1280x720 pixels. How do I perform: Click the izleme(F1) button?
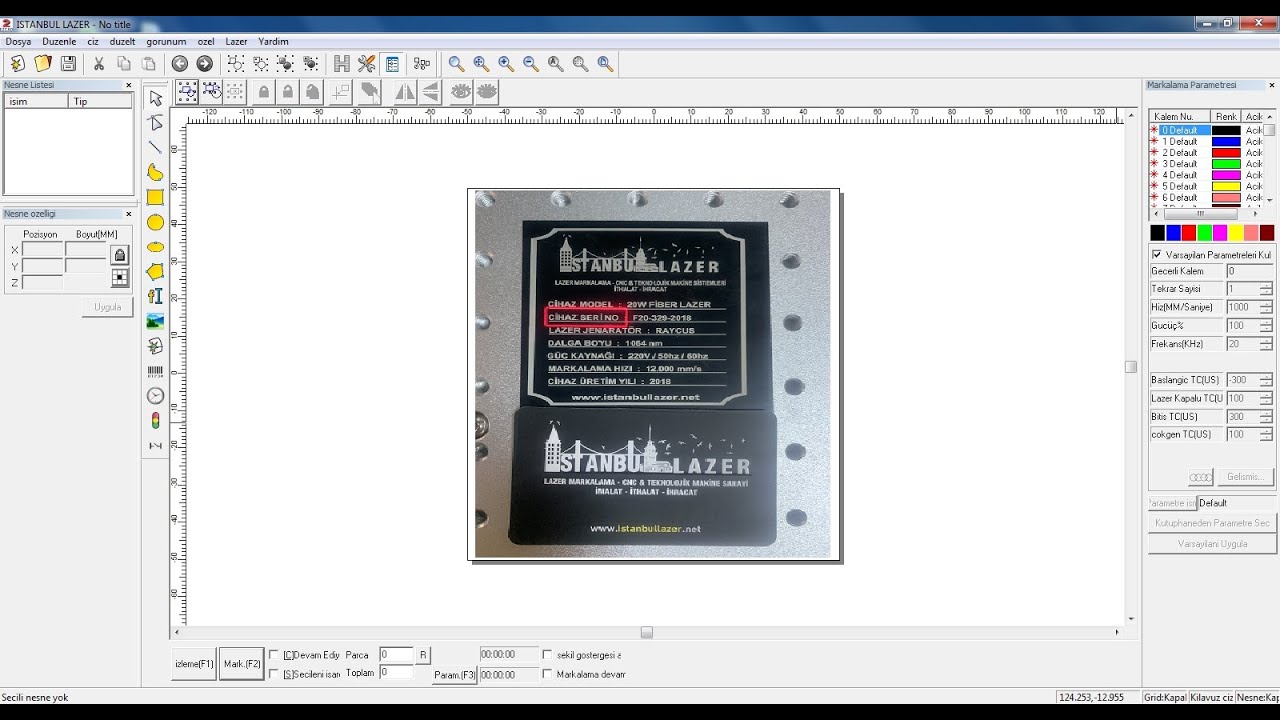click(194, 664)
